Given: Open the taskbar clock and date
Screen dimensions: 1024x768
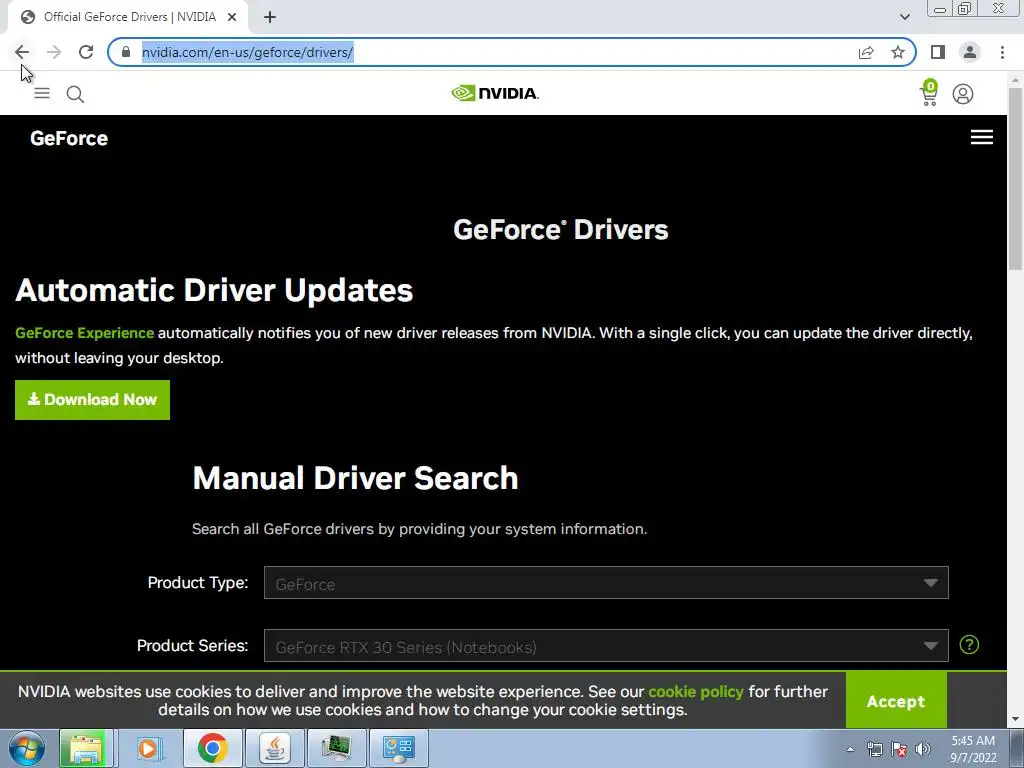Looking at the screenshot, I should click(973, 749).
